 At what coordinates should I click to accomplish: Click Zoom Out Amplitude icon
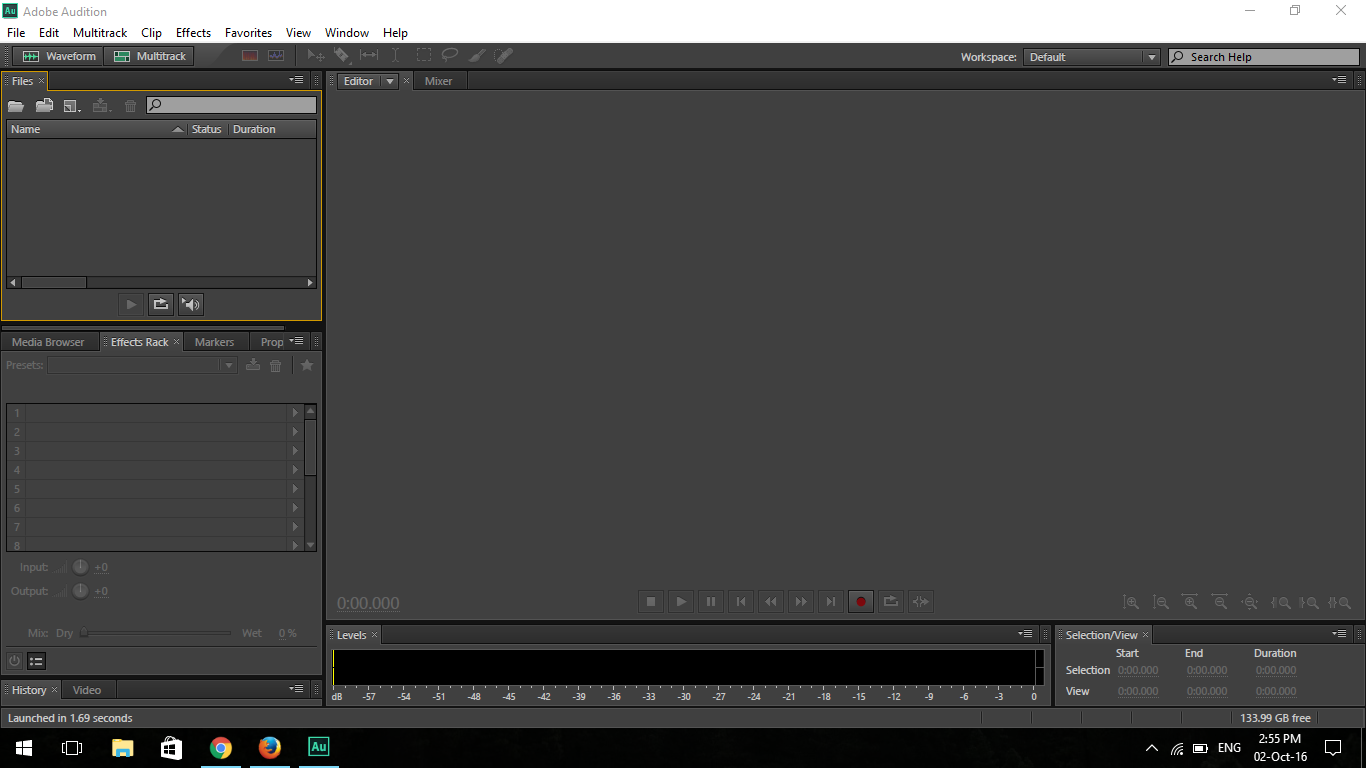pos(1161,602)
